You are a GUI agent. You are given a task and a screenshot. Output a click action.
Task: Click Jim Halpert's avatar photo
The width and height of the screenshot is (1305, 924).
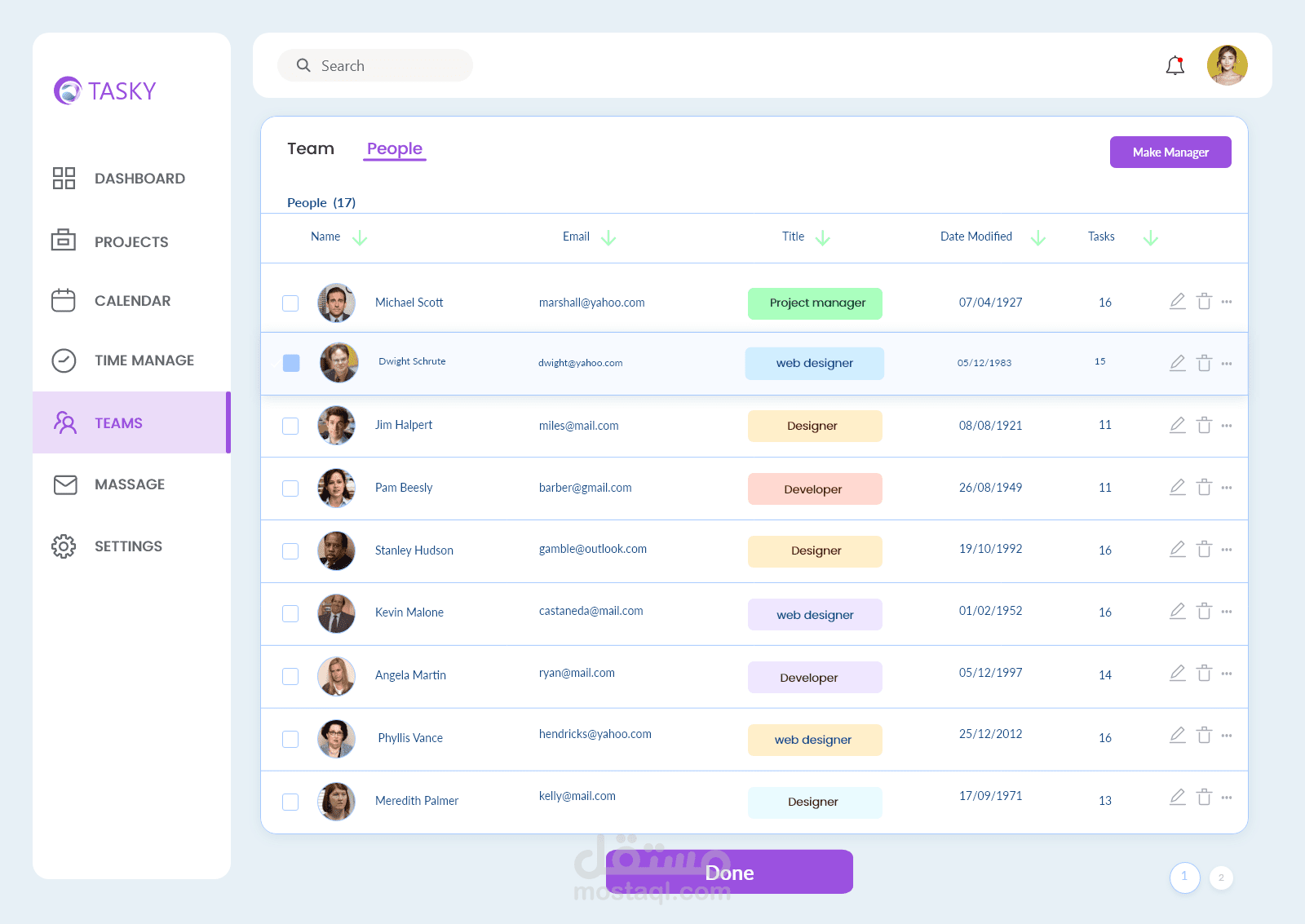pos(336,425)
